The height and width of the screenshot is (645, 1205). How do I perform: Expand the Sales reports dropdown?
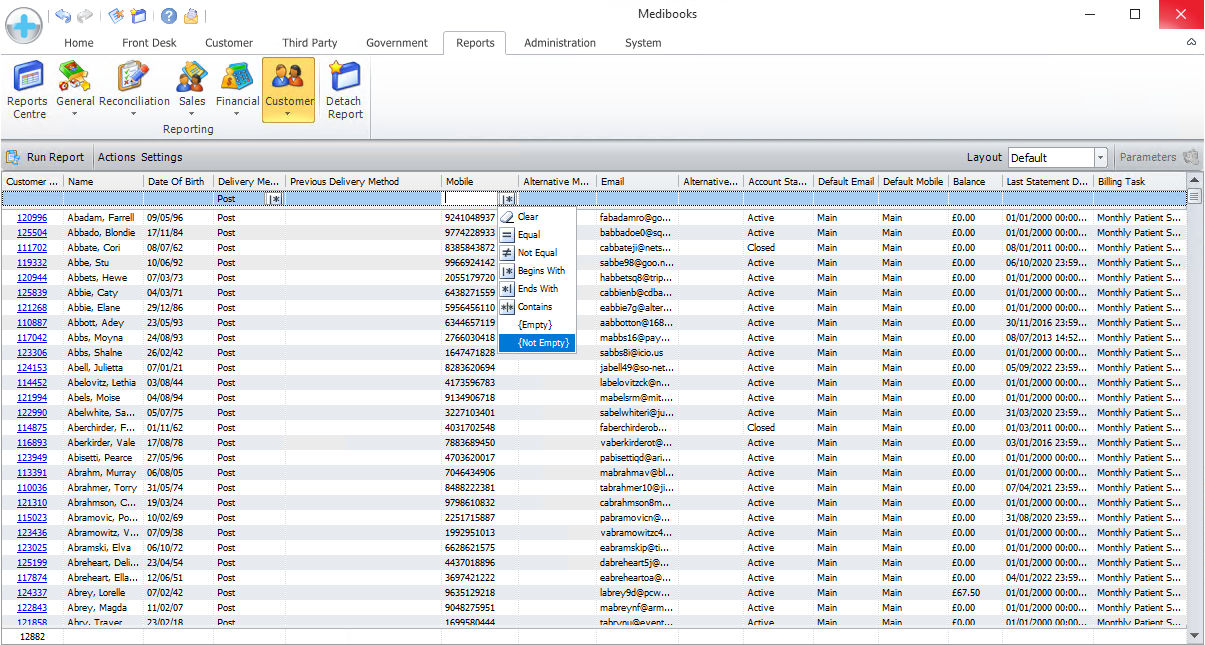coord(192,113)
